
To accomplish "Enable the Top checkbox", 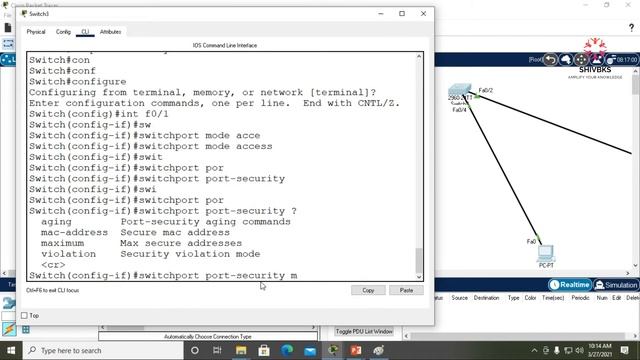I will click(x=24, y=316).
